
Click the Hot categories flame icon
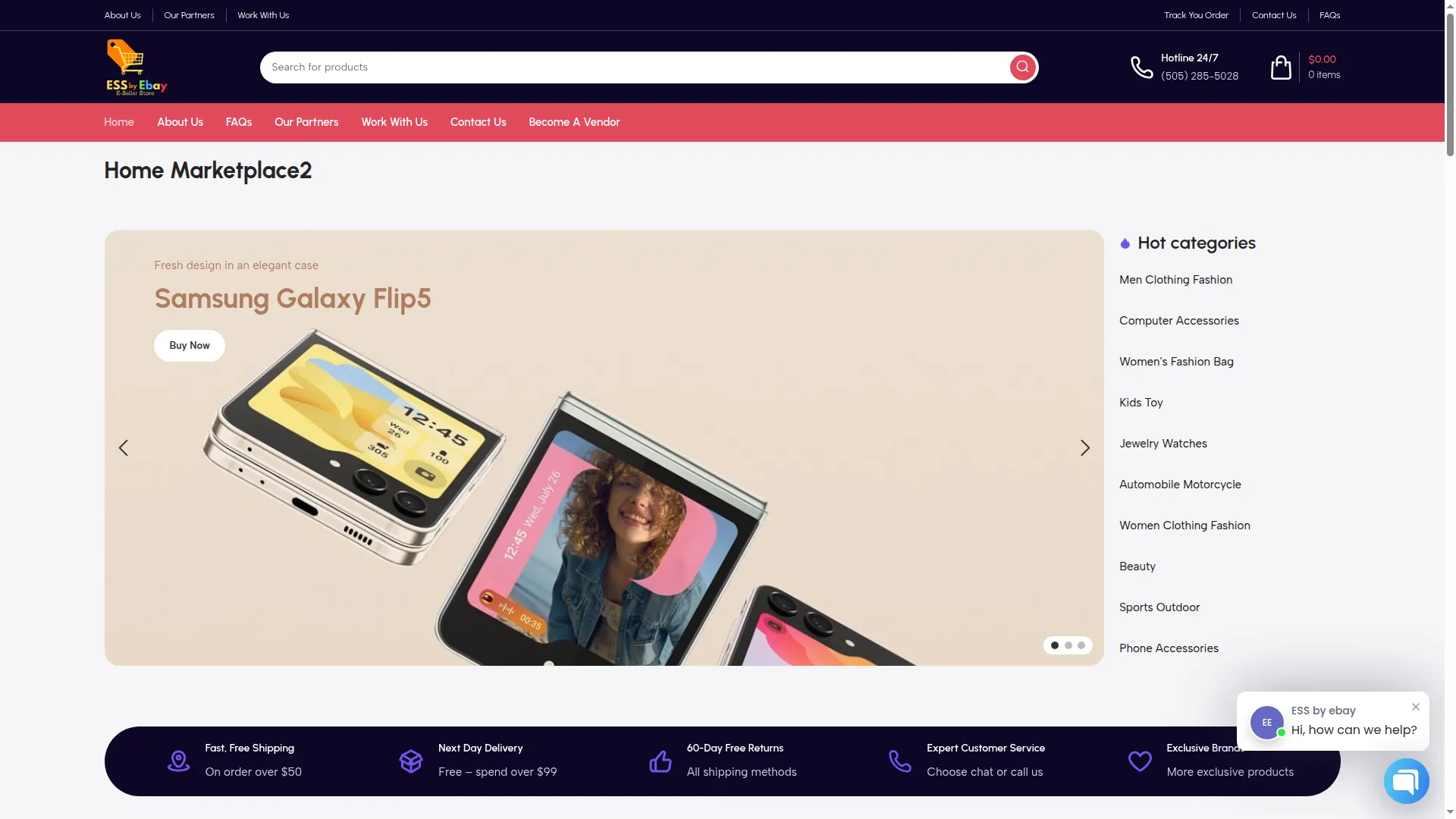point(1125,243)
